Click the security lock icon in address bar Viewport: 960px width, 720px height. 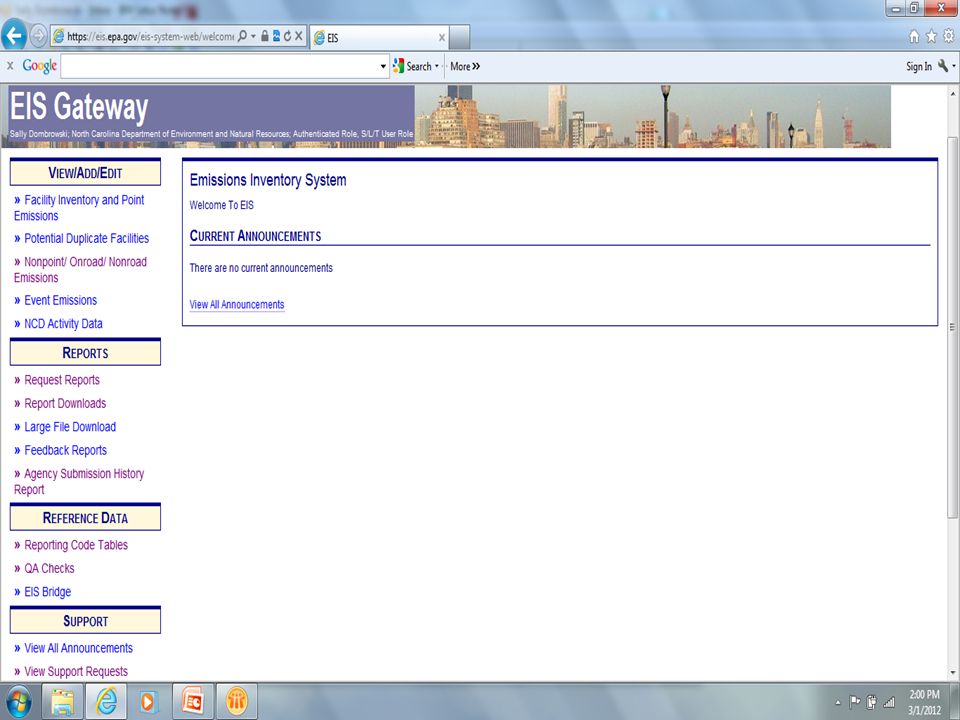pyautogui.click(x=264, y=36)
